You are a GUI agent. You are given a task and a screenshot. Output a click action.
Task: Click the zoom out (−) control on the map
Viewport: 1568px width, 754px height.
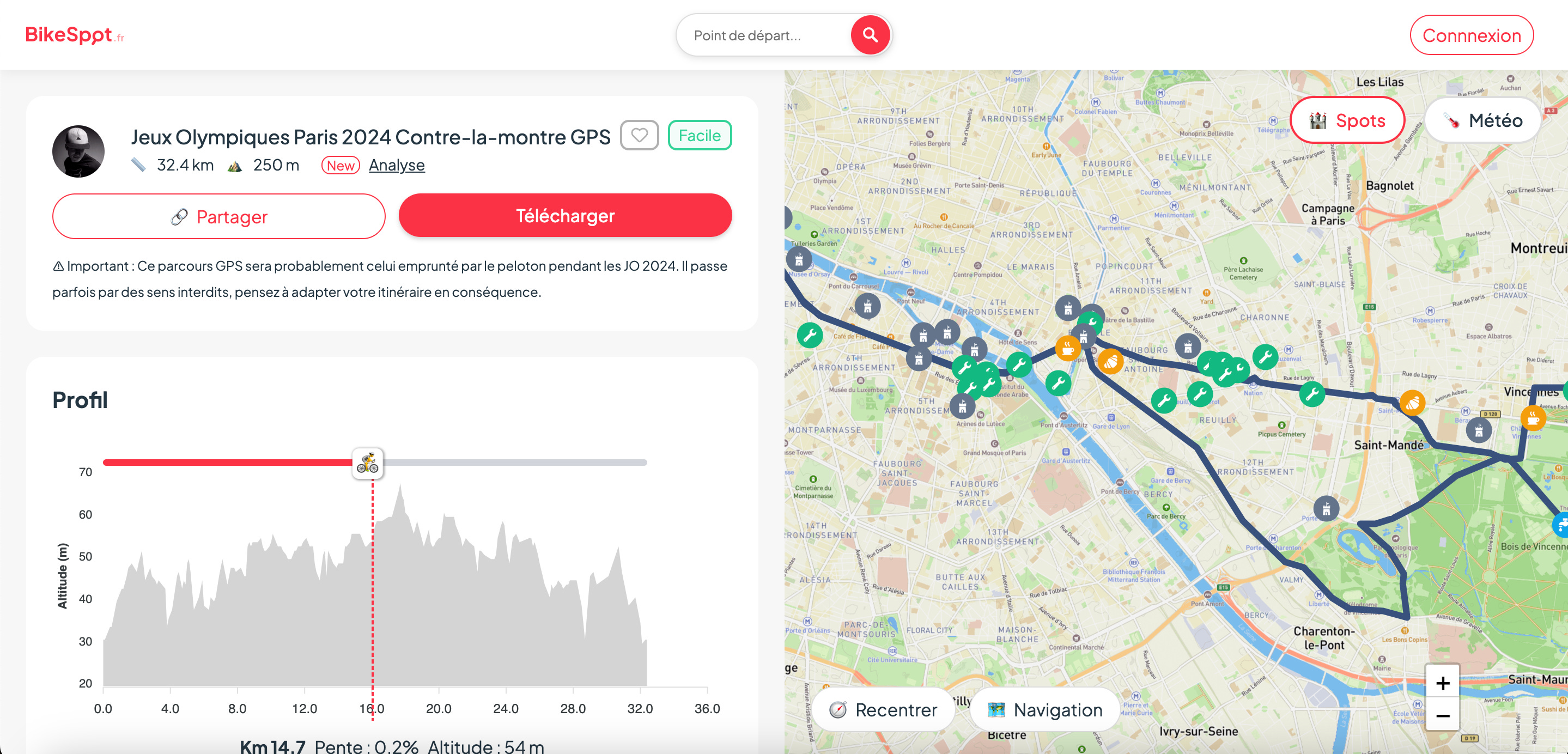[1443, 716]
